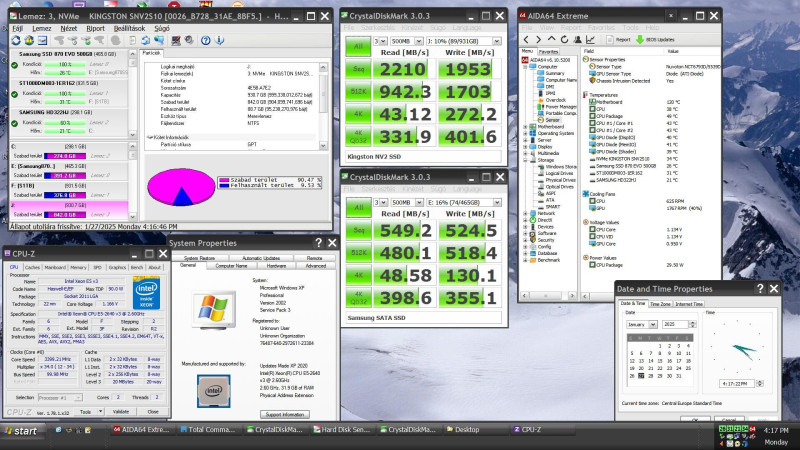Image resolution: width=800 pixels, height=450 pixels.
Task: Click magenta Szabad terület legend swatch
Action: coord(223,180)
